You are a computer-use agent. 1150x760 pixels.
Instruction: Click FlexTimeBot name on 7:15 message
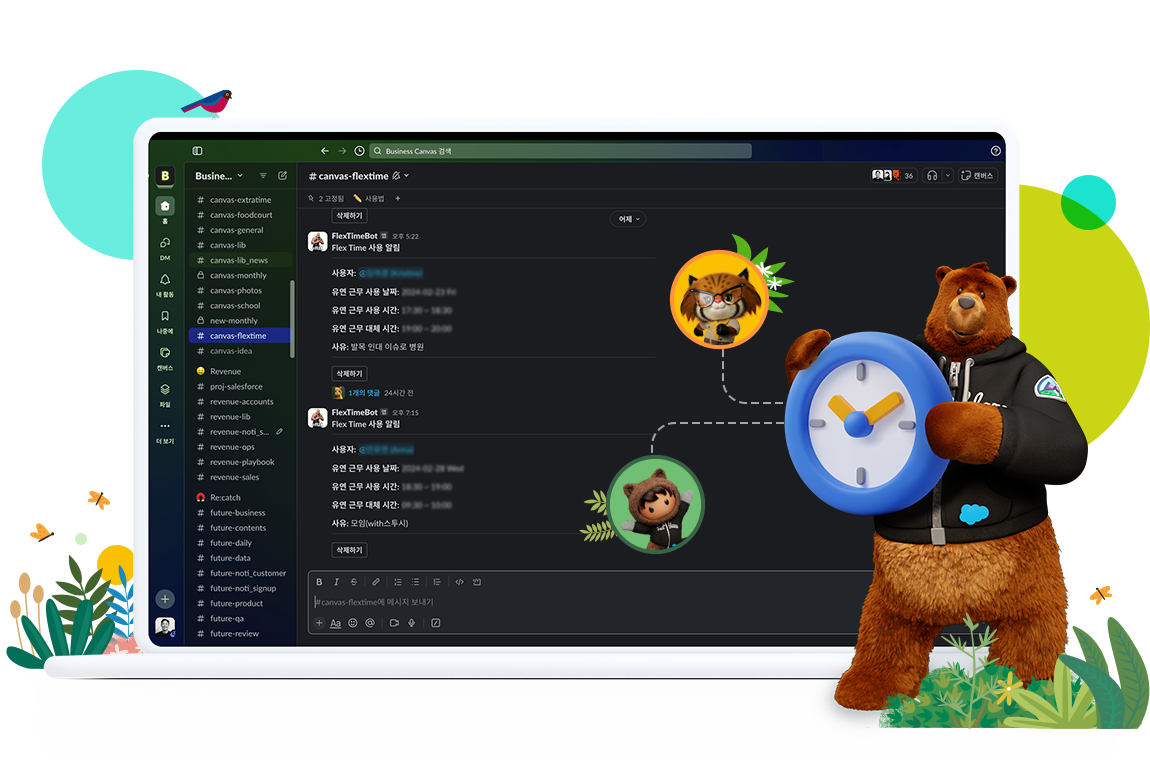pos(354,412)
